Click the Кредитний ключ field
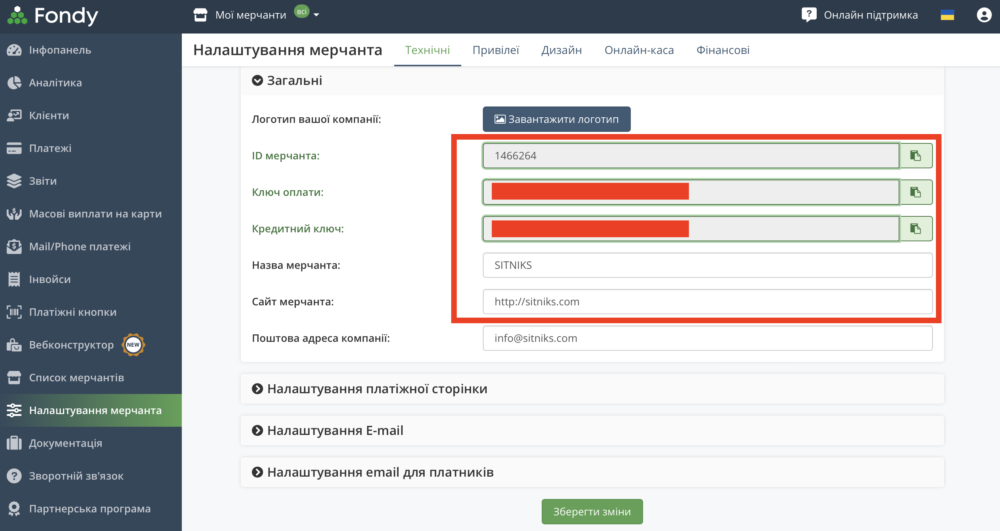 coord(691,229)
